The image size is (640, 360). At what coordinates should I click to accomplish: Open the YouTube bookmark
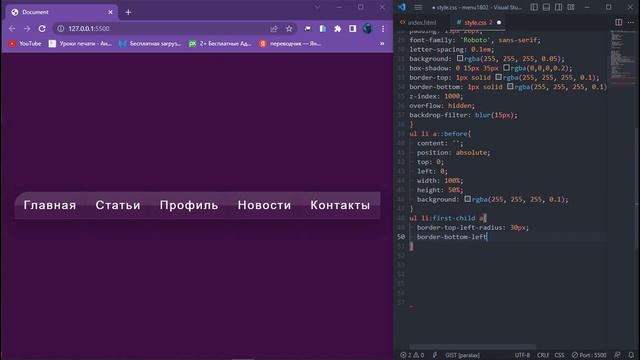(25, 43)
